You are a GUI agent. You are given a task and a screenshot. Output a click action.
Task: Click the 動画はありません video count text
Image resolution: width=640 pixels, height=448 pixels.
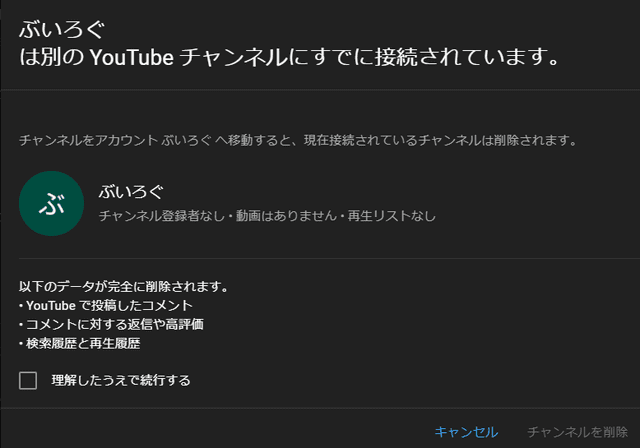[286, 215]
